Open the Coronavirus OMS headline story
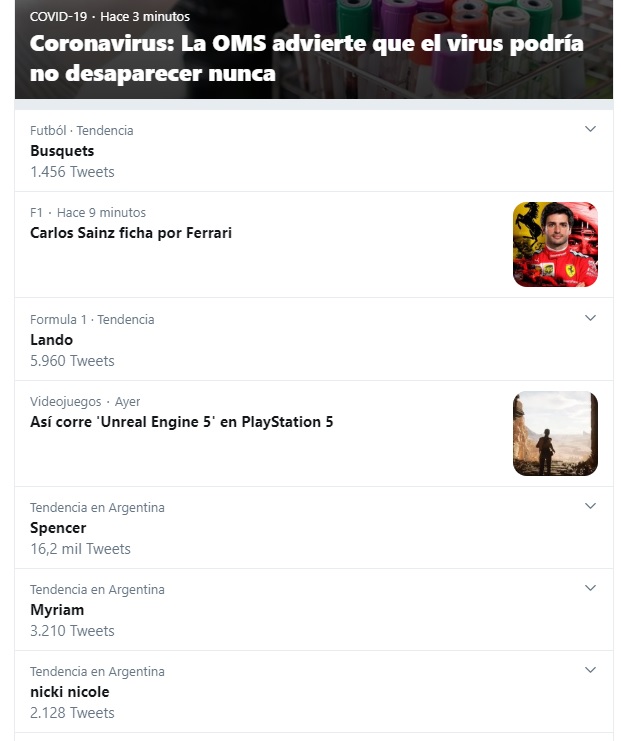This screenshot has height=741, width=621. point(306,59)
